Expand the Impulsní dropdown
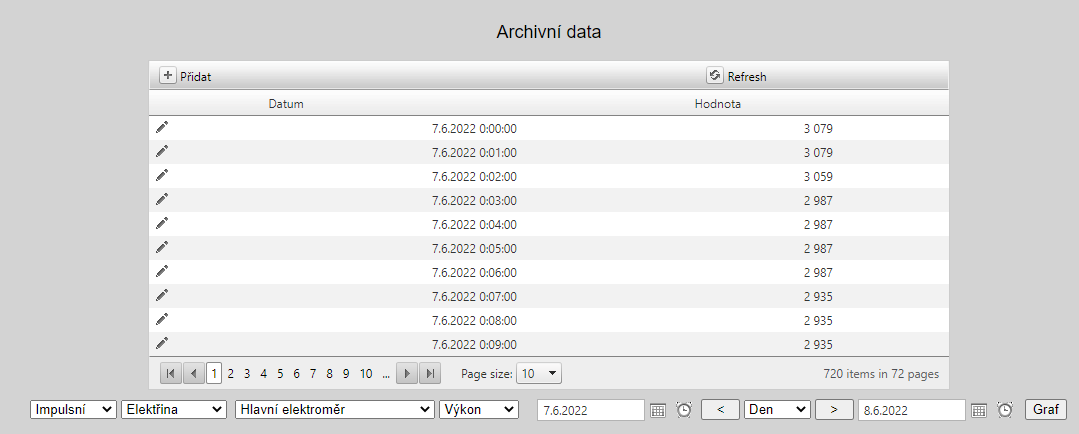 (73, 410)
